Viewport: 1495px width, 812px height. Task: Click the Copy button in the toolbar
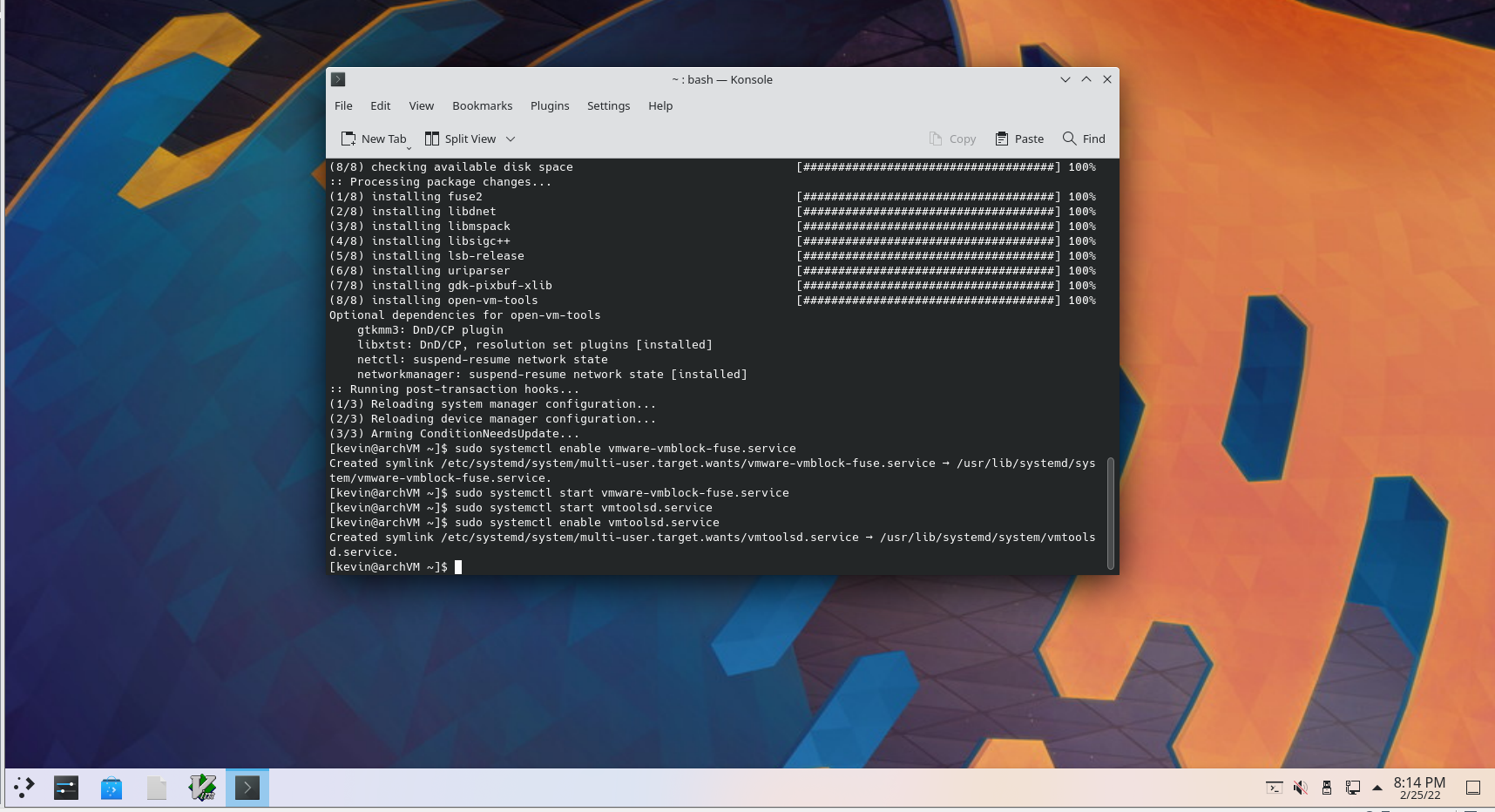[x=952, y=139]
